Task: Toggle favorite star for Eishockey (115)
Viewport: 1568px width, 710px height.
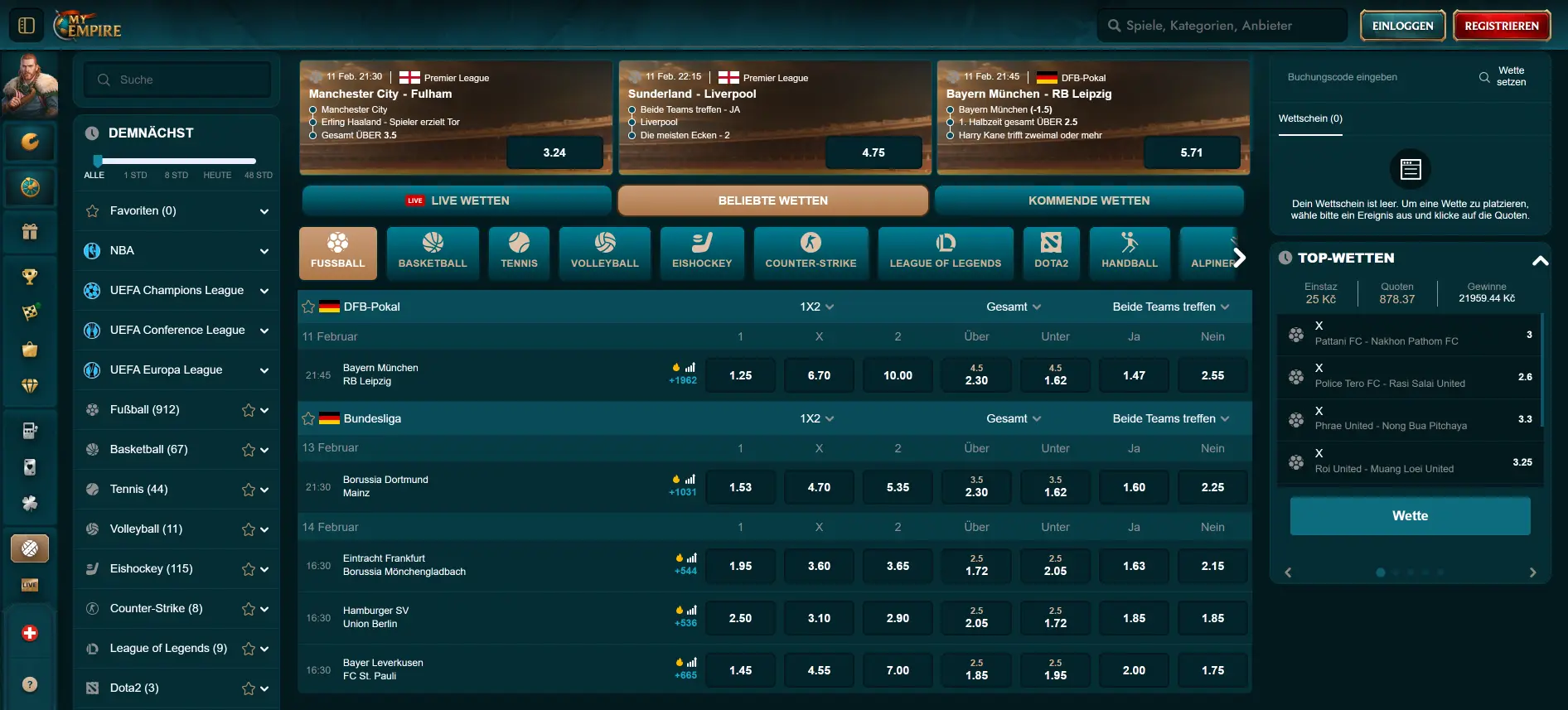Action: point(248,569)
